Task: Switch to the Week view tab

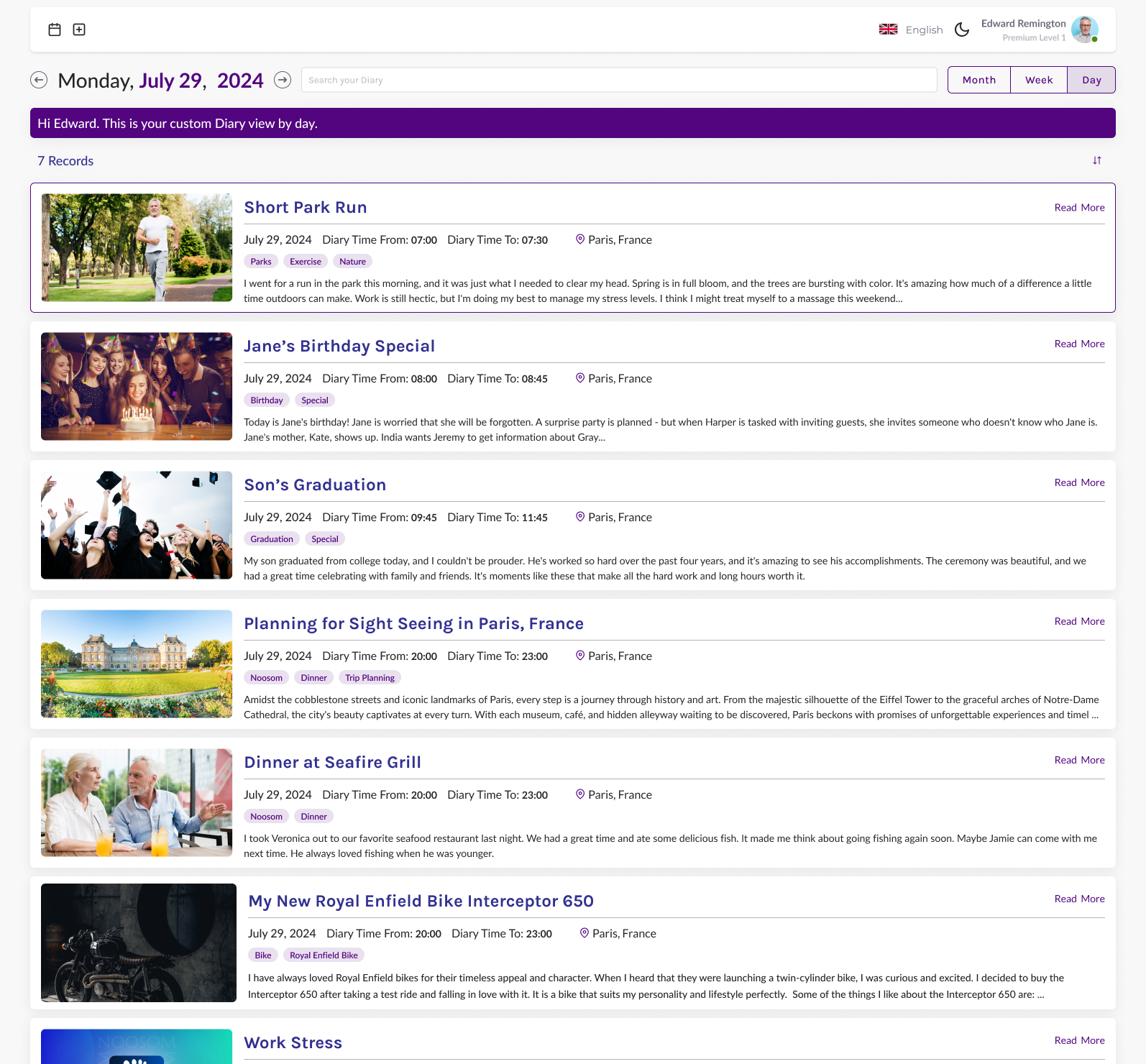Action: [1038, 80]
